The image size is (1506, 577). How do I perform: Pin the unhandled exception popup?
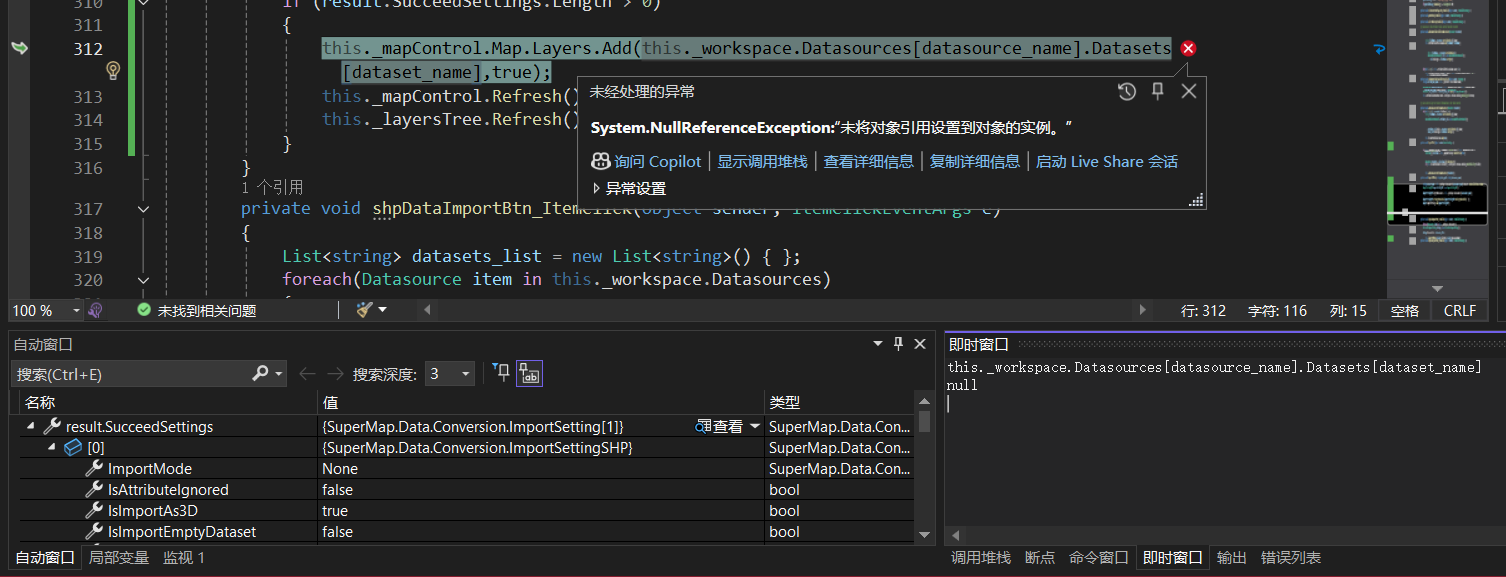[1158, 91]
